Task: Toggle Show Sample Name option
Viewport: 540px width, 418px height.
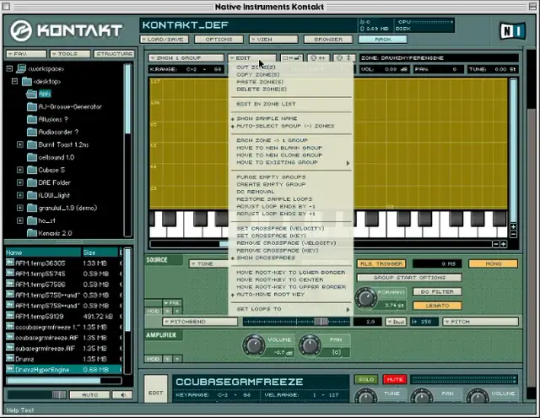Action: pos(267,118)
